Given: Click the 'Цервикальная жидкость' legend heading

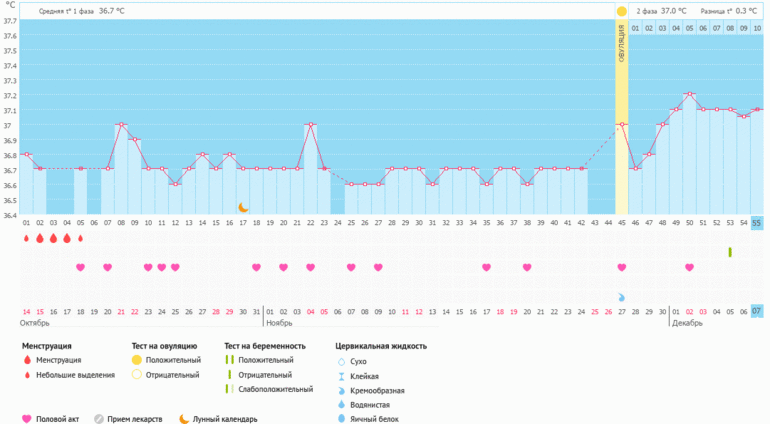Looking at the screenshot, I should [x=381, y=346].
